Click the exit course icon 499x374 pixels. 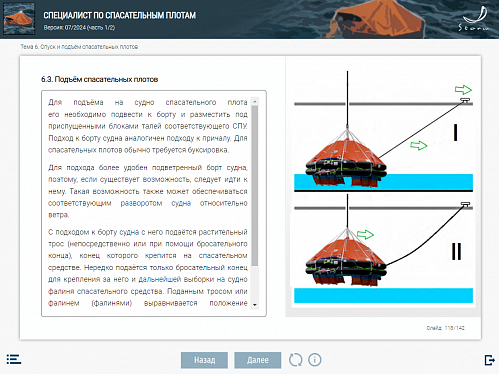[489, 360]
